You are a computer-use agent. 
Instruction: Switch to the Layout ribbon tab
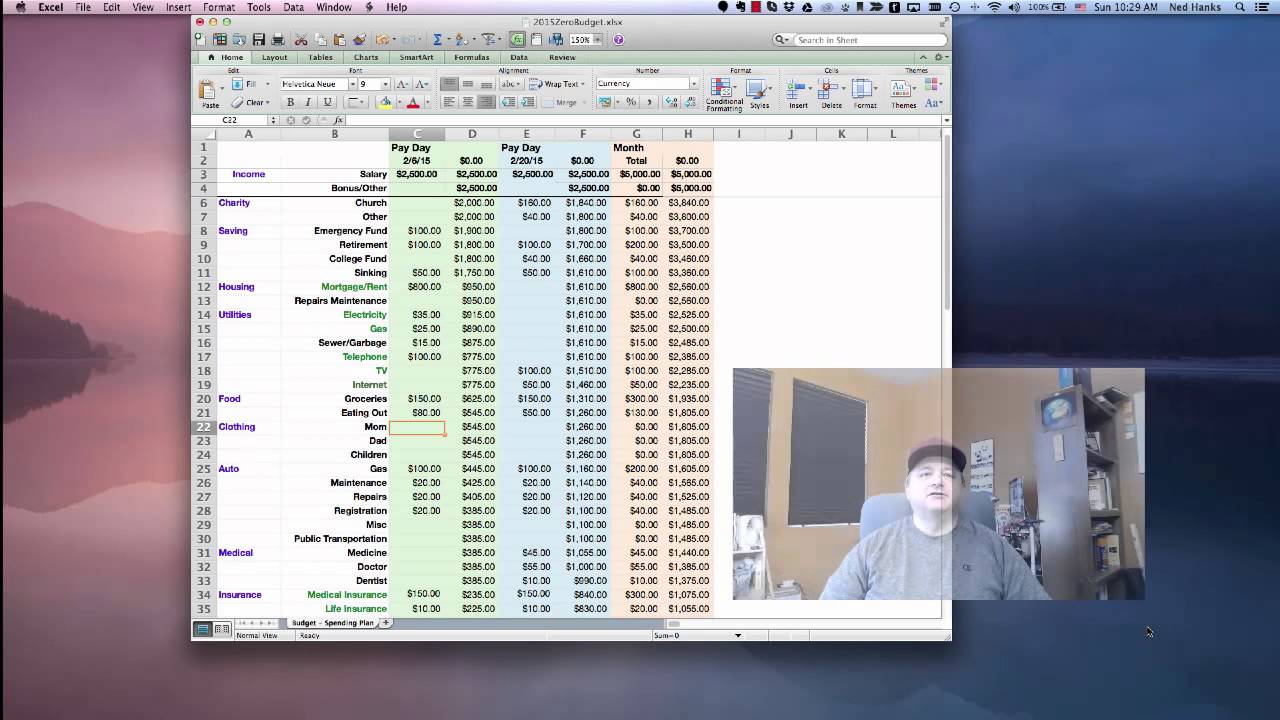pyautogui.click(x=274, y=57)
